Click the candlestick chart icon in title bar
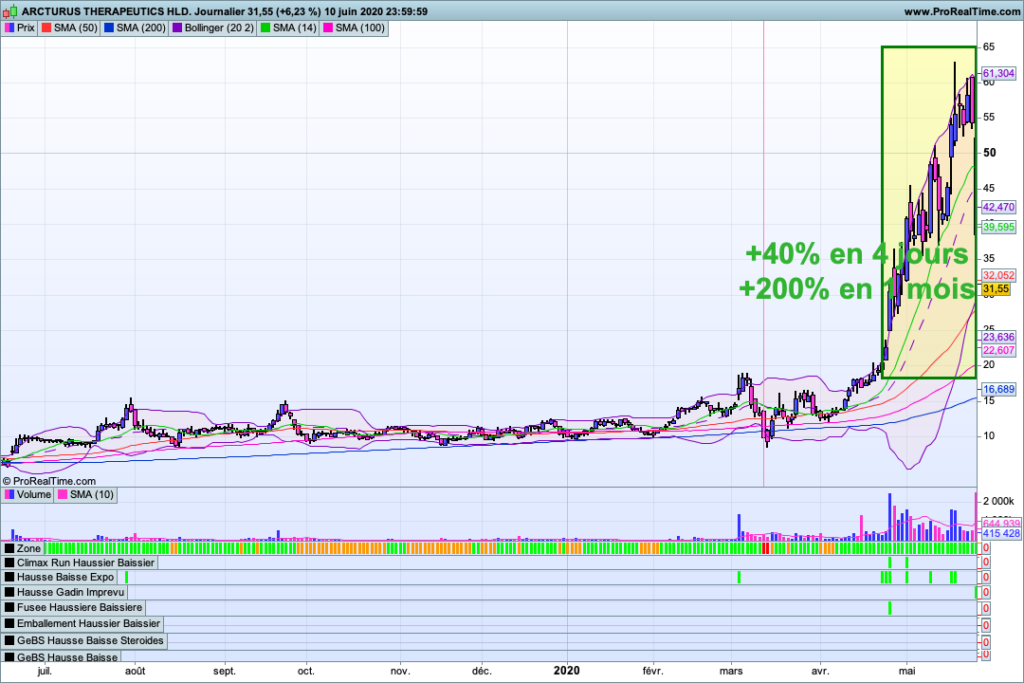Screen dimensions: 1024x683 10,11
